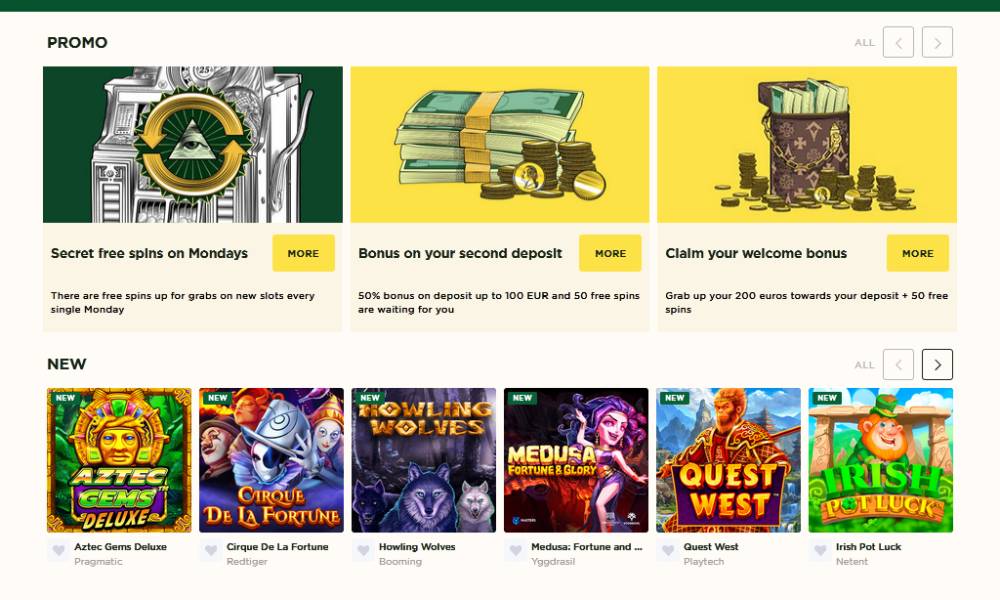Viewport: 1000px width, 600px height.
Task: Open Aztec Gems Deluxe game thumbnail
Action: (x=119, y=460)
